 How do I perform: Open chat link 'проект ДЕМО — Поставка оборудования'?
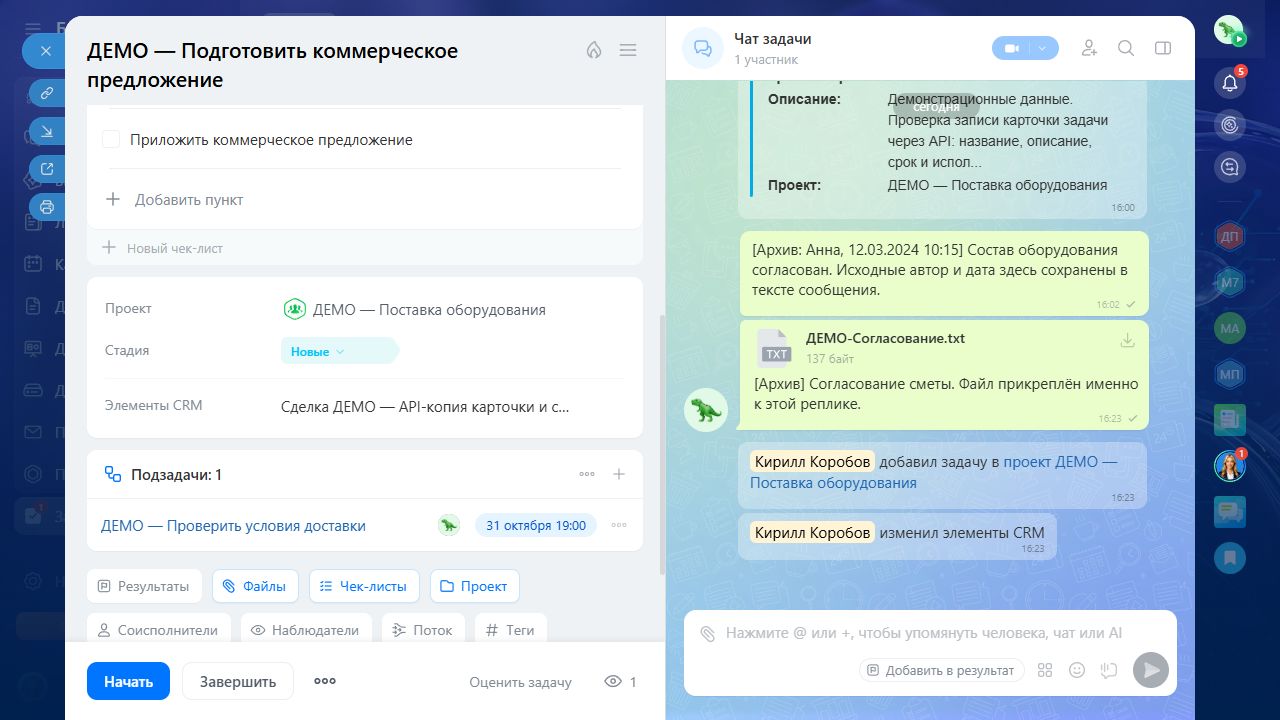[934, 472]
